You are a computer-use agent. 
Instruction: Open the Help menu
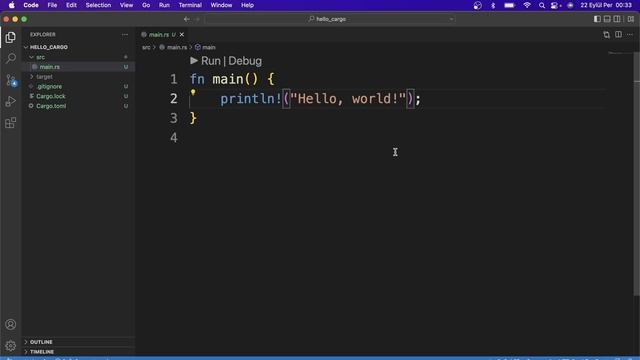tap(247, 5)
